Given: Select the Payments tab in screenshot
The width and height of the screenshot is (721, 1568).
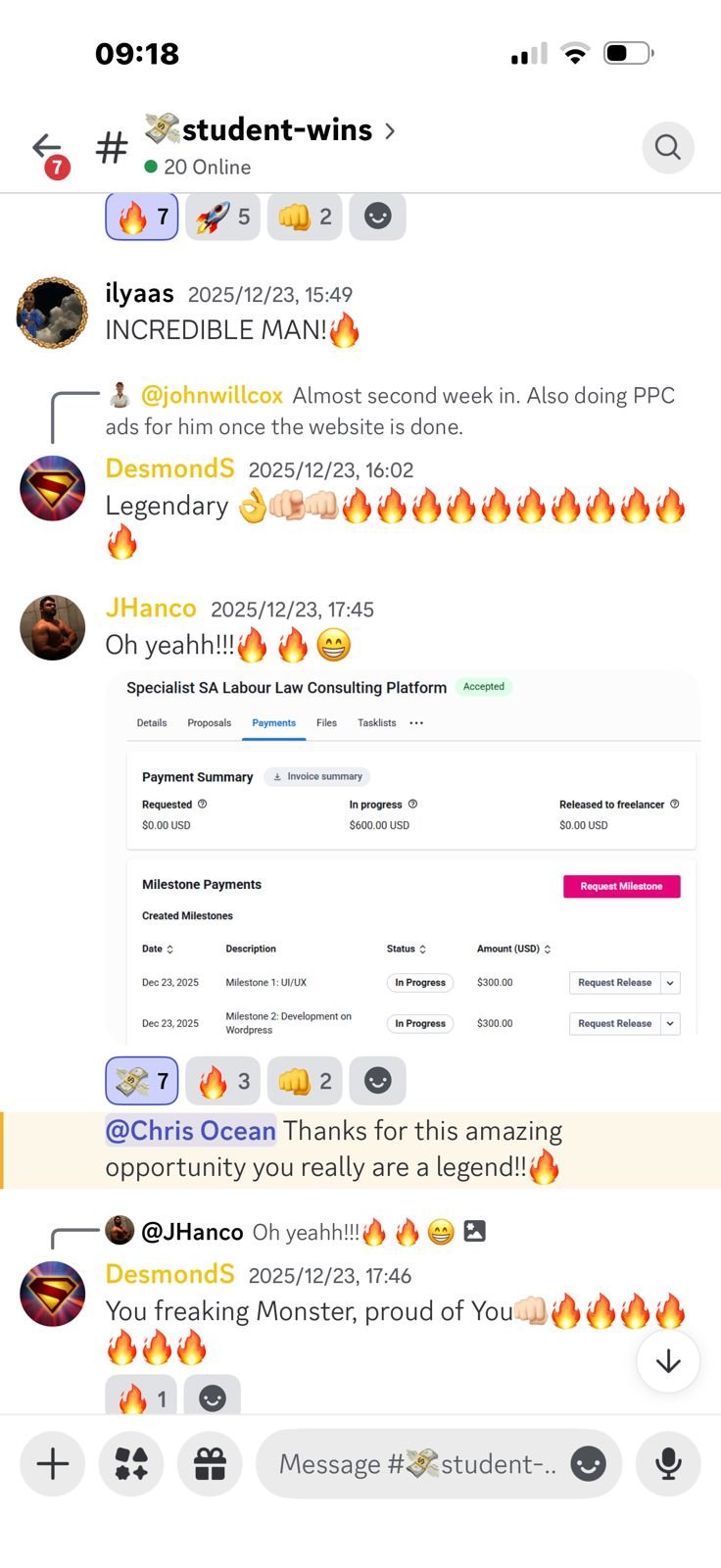Looking at the screenshot, I should (x=273, y=723).
